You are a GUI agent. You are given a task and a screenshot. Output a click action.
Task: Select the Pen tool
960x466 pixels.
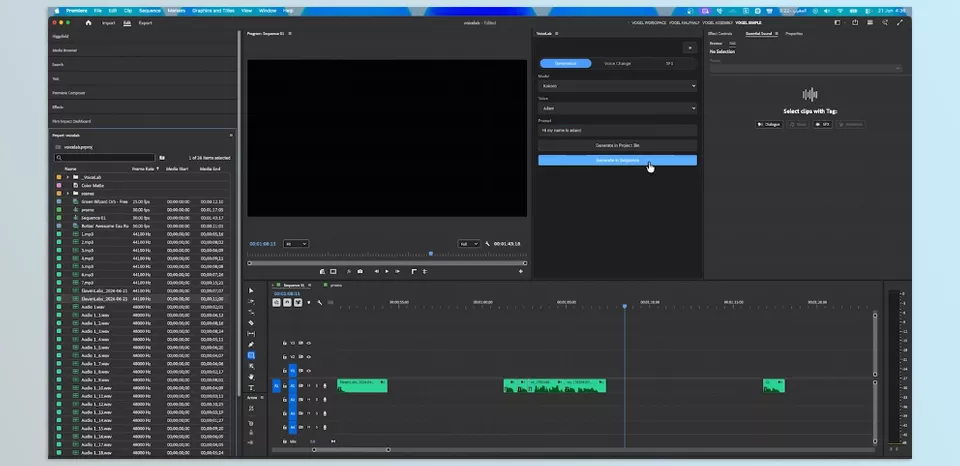coord(251,344)
